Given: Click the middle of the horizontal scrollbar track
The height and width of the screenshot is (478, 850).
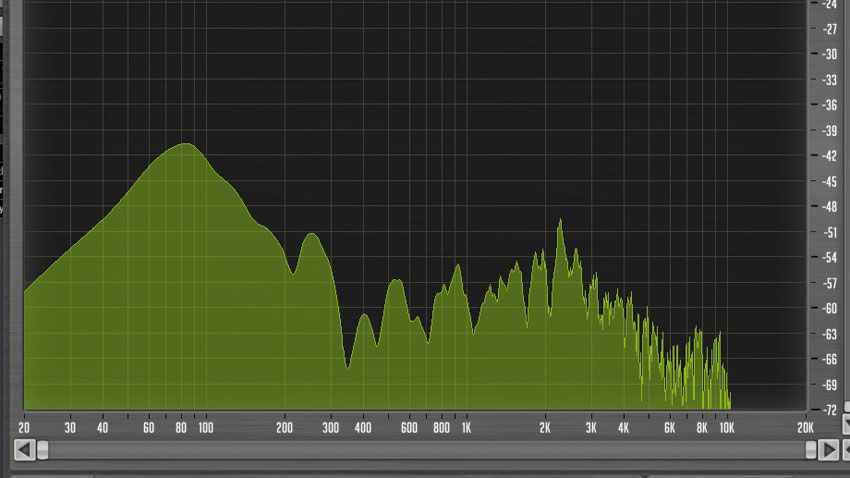Looking at the screenshot, I should point(427,450).
